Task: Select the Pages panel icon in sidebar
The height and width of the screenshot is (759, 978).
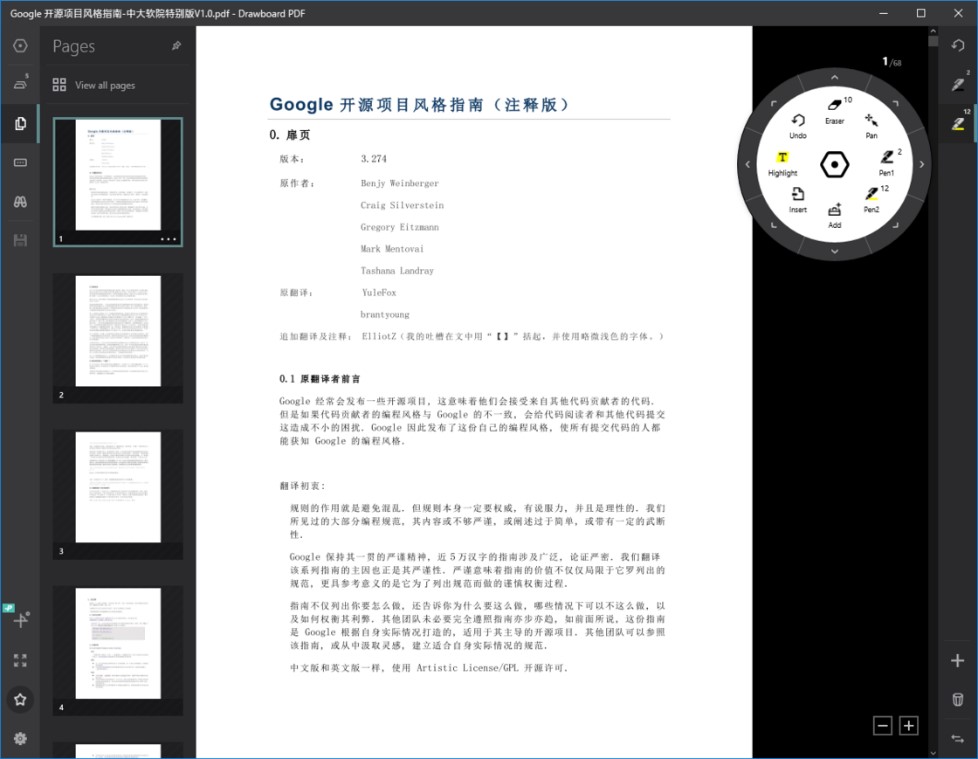Action: pos(20,123)
